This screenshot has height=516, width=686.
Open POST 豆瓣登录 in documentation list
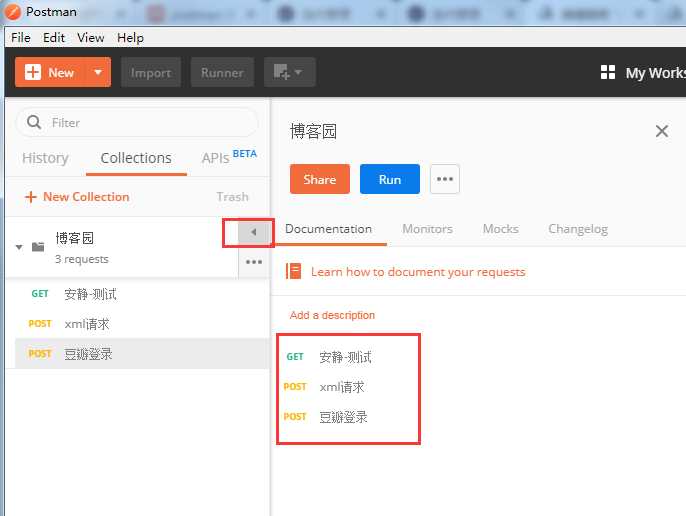(326, 417)
